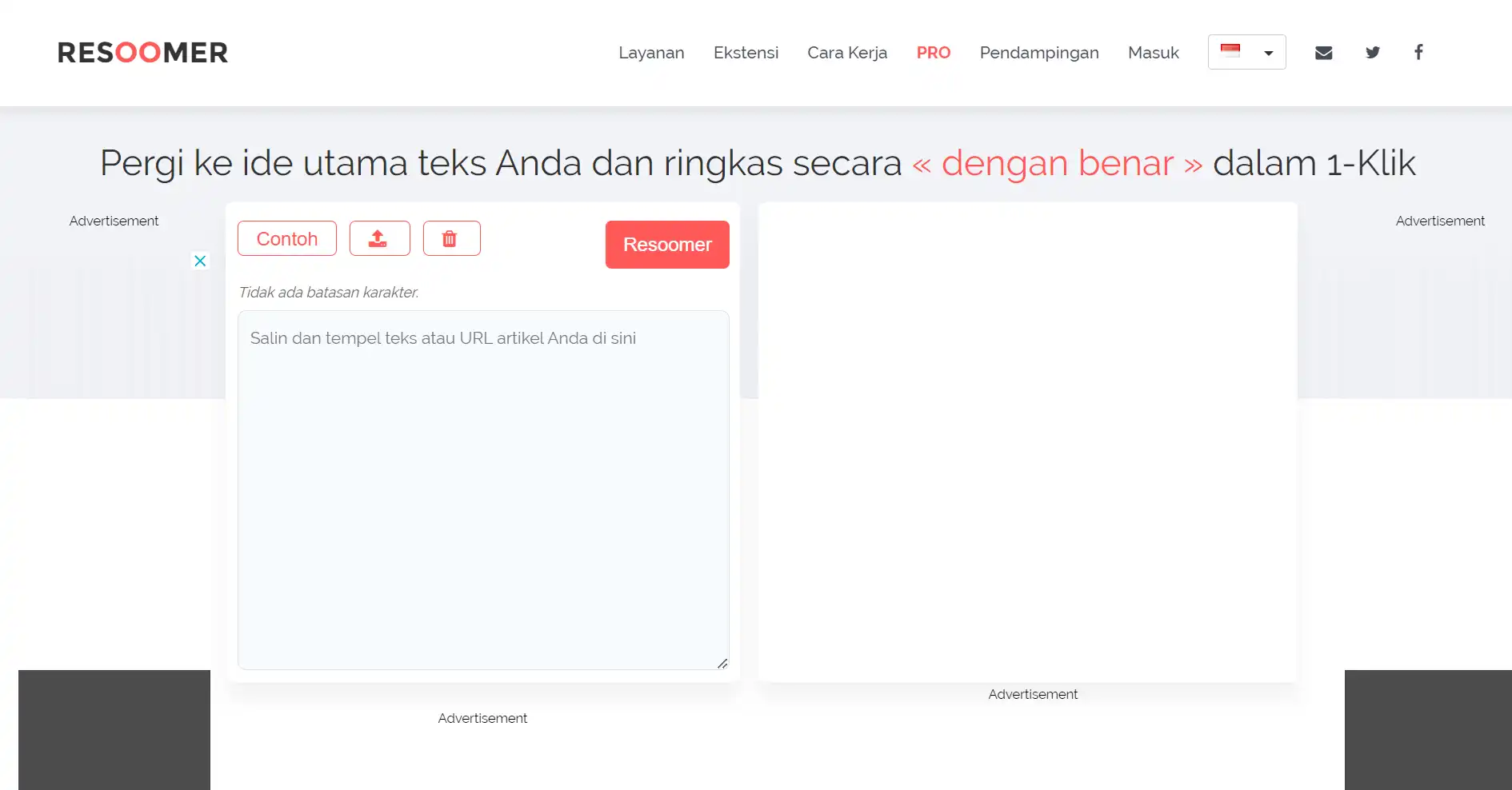
Task: Open the Ekstensi menu item
Action: click(746, 53)
